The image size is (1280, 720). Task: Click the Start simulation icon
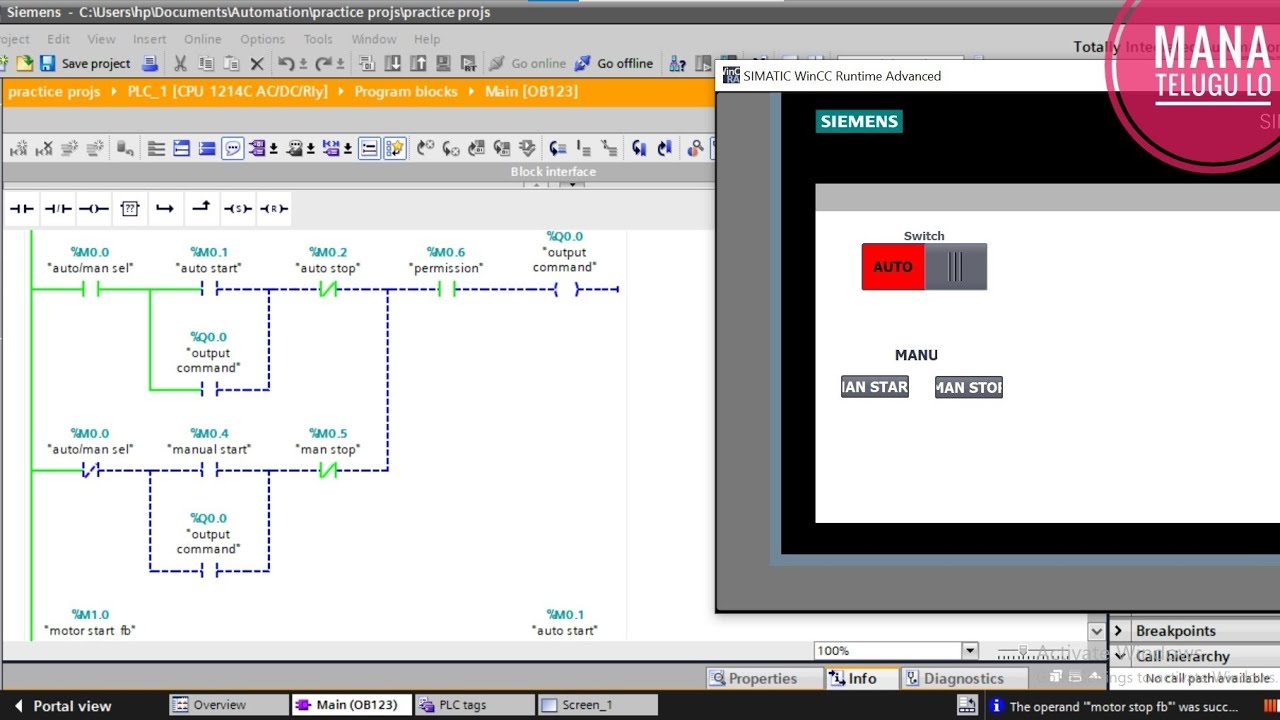click(x=444, y=63)
